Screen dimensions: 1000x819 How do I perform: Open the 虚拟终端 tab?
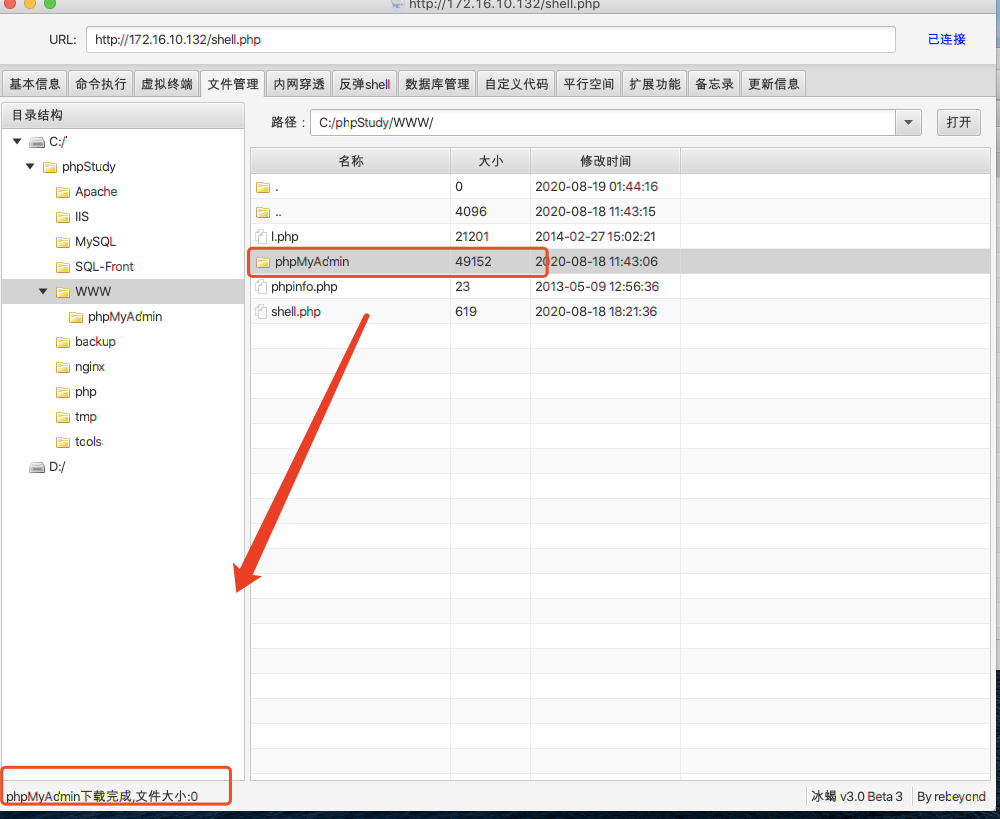pos(166,84)
